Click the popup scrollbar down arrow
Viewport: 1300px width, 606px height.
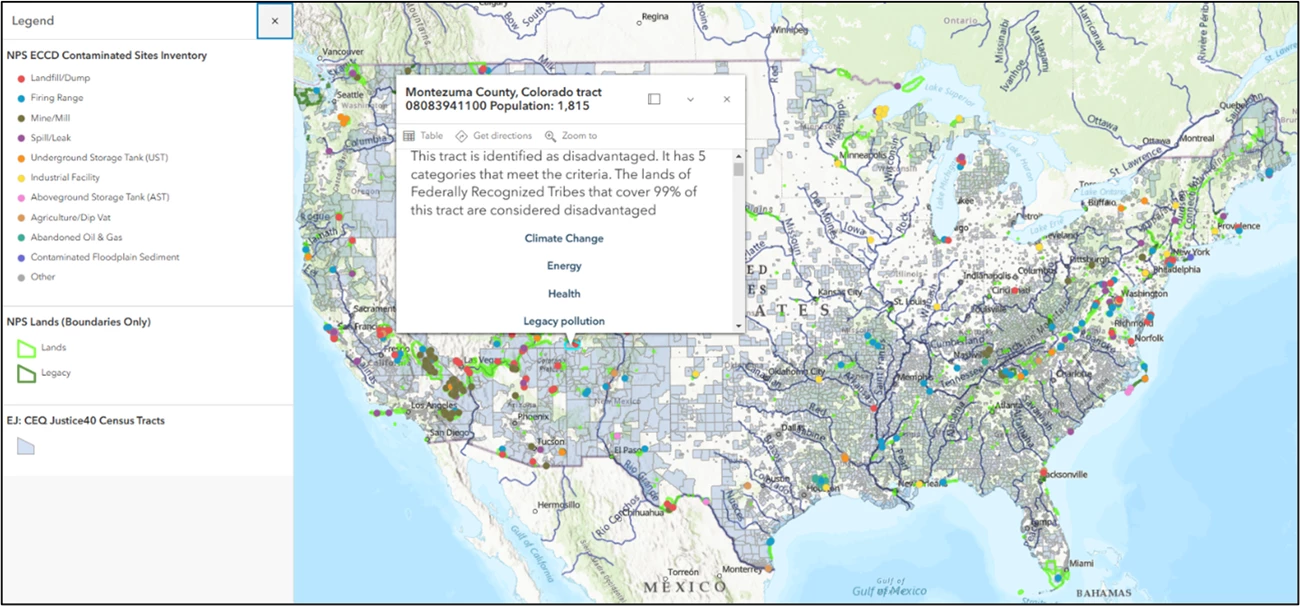[739, 326]
